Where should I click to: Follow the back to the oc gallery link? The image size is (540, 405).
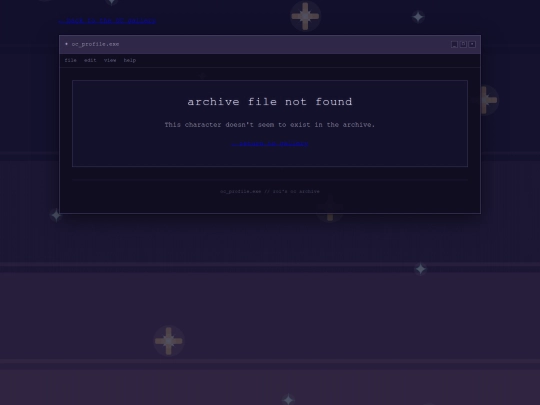point(107,21)
